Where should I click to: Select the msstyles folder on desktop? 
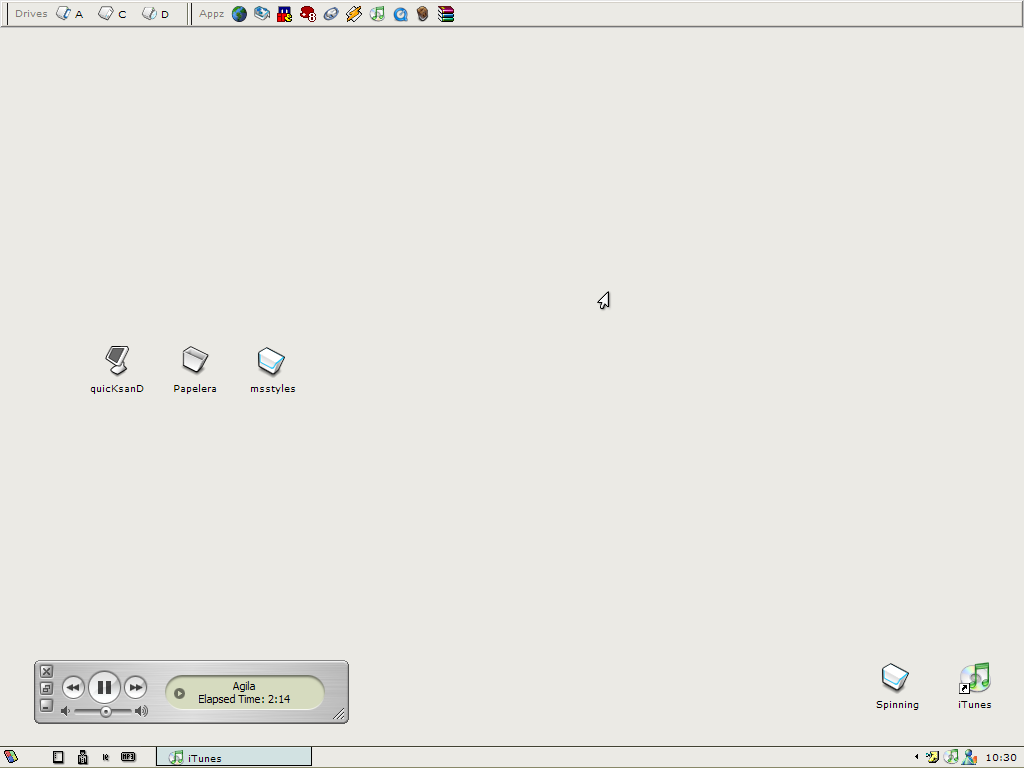[x=272, y=361]
